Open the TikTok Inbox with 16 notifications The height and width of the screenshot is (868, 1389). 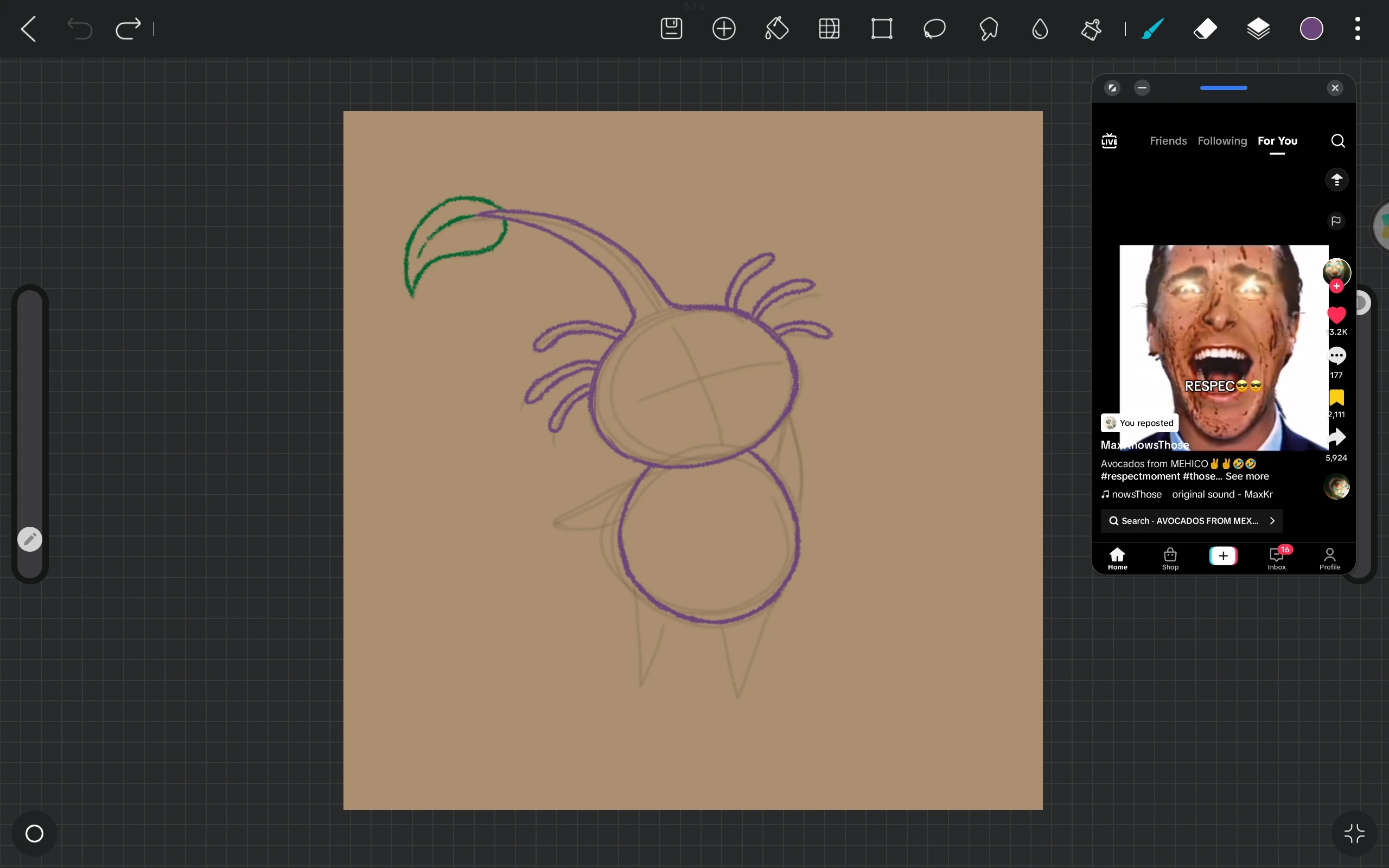pos(1276,558)
